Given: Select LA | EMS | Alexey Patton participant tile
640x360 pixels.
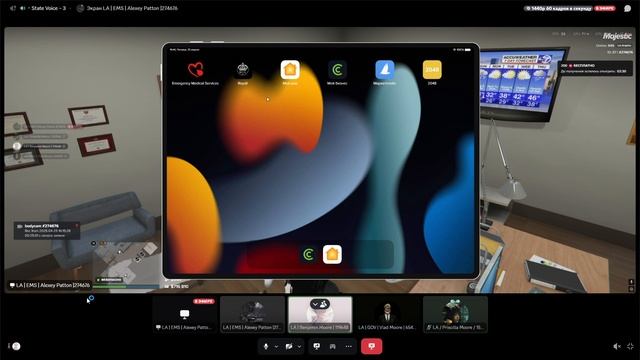Looking at the screenshot, I should 252,314.
